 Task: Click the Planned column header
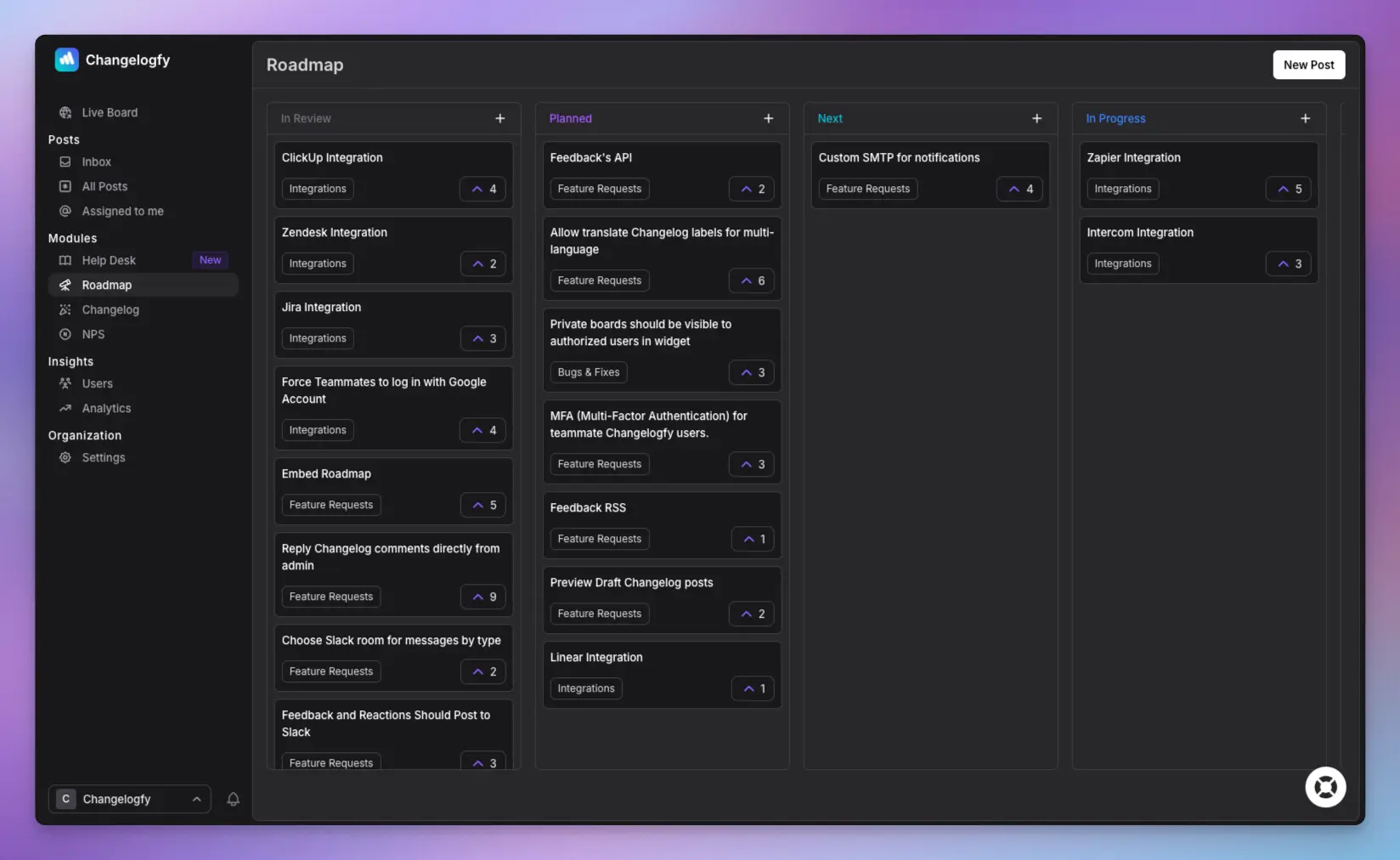click(x=571, y=118)
